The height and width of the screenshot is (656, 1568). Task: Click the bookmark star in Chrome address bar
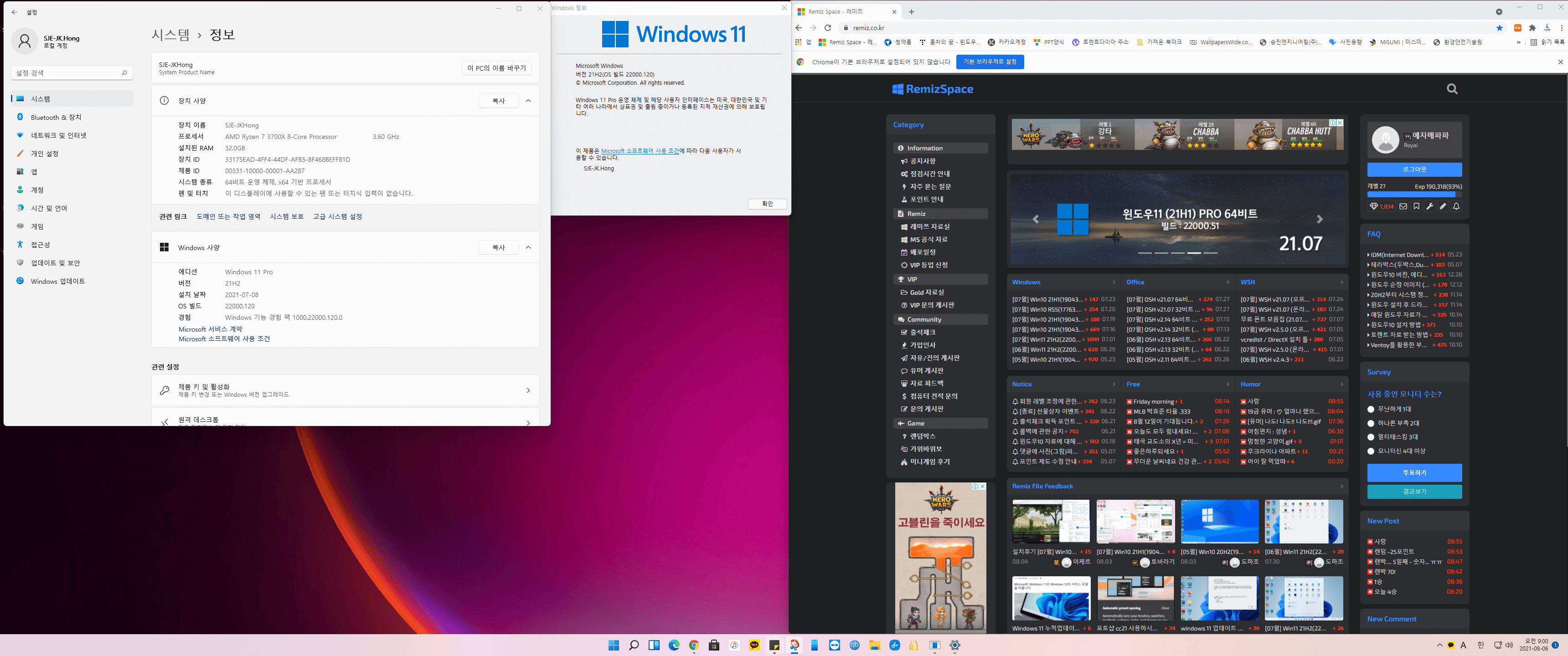pos(1499,28)
